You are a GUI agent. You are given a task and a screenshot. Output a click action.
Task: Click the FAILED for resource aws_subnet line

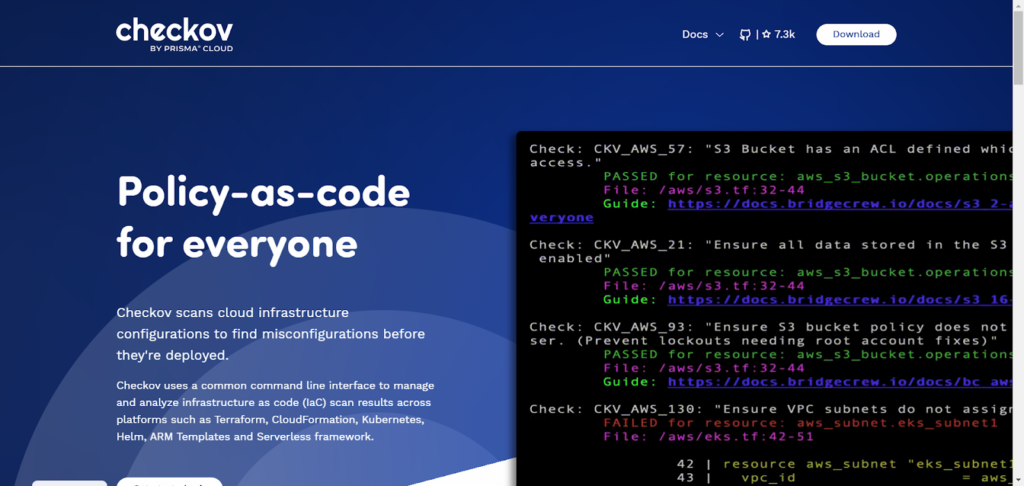(801, 423)
